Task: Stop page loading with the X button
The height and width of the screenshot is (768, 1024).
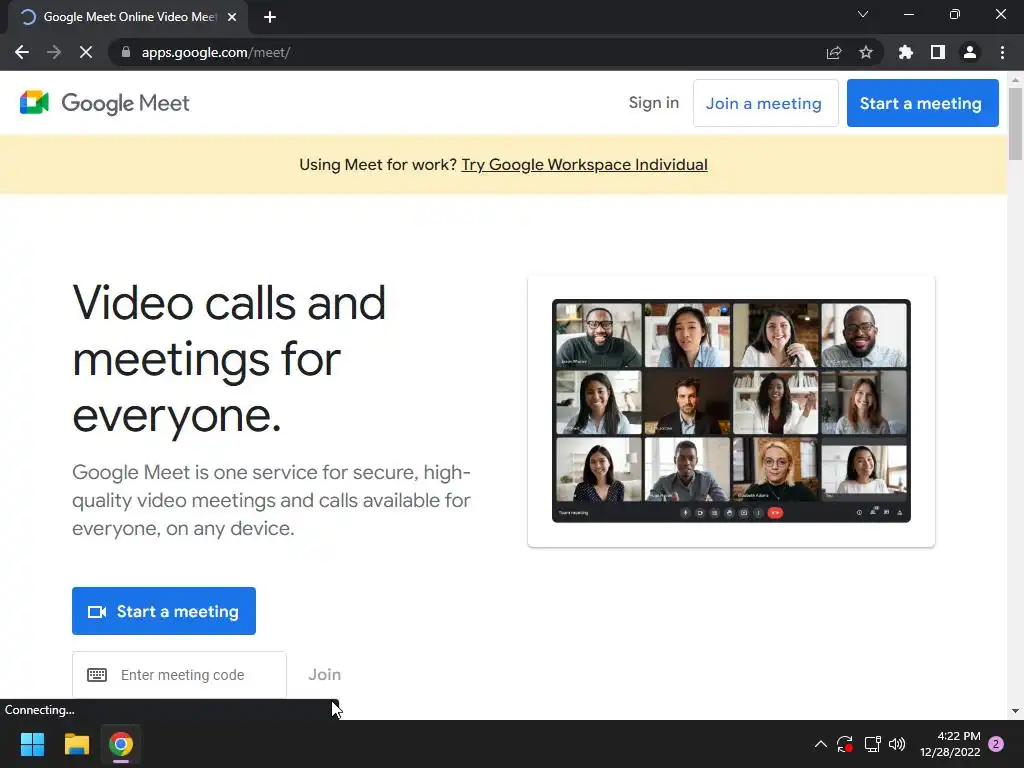Action: [86, 52]
